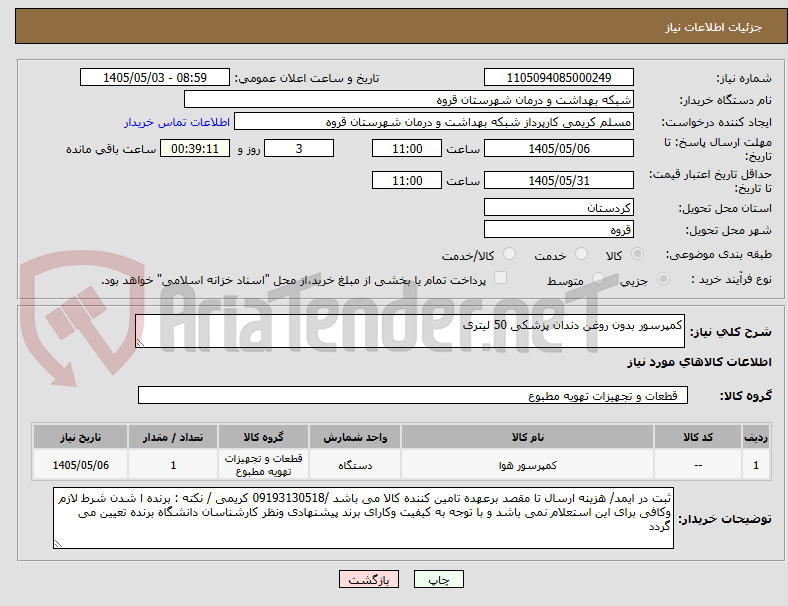This screenshot has width=788, height=606.
Task: Click the request creator field مسلم کریمی
Action: (434, 122)
